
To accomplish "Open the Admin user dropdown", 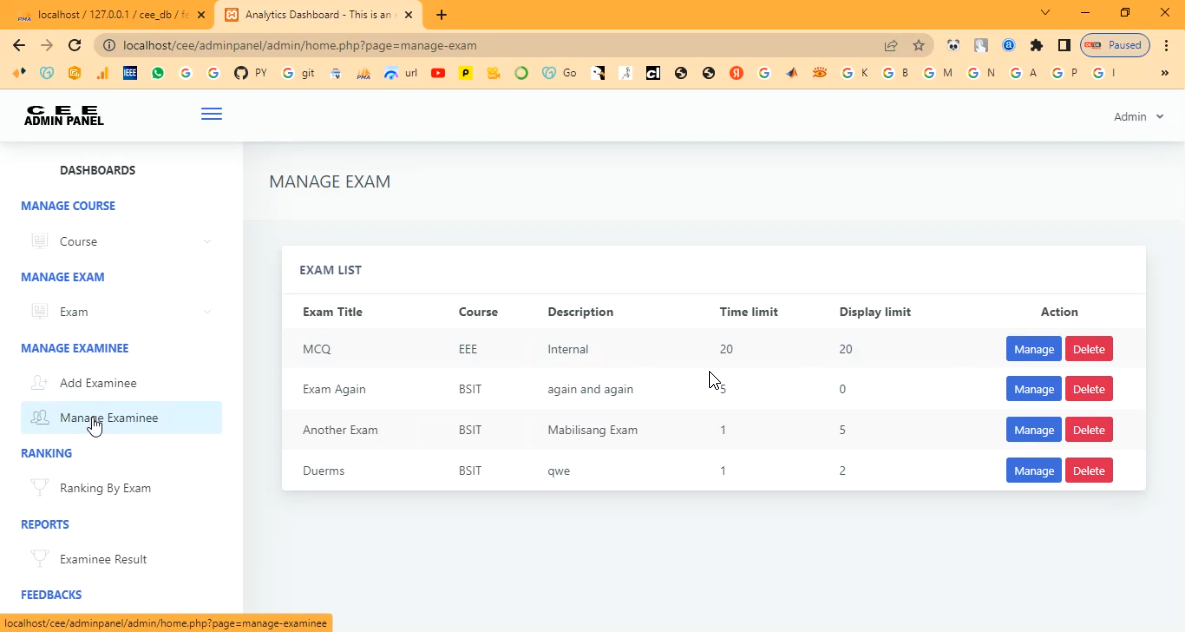I will pyautogui.click(x=1138, y=117).
